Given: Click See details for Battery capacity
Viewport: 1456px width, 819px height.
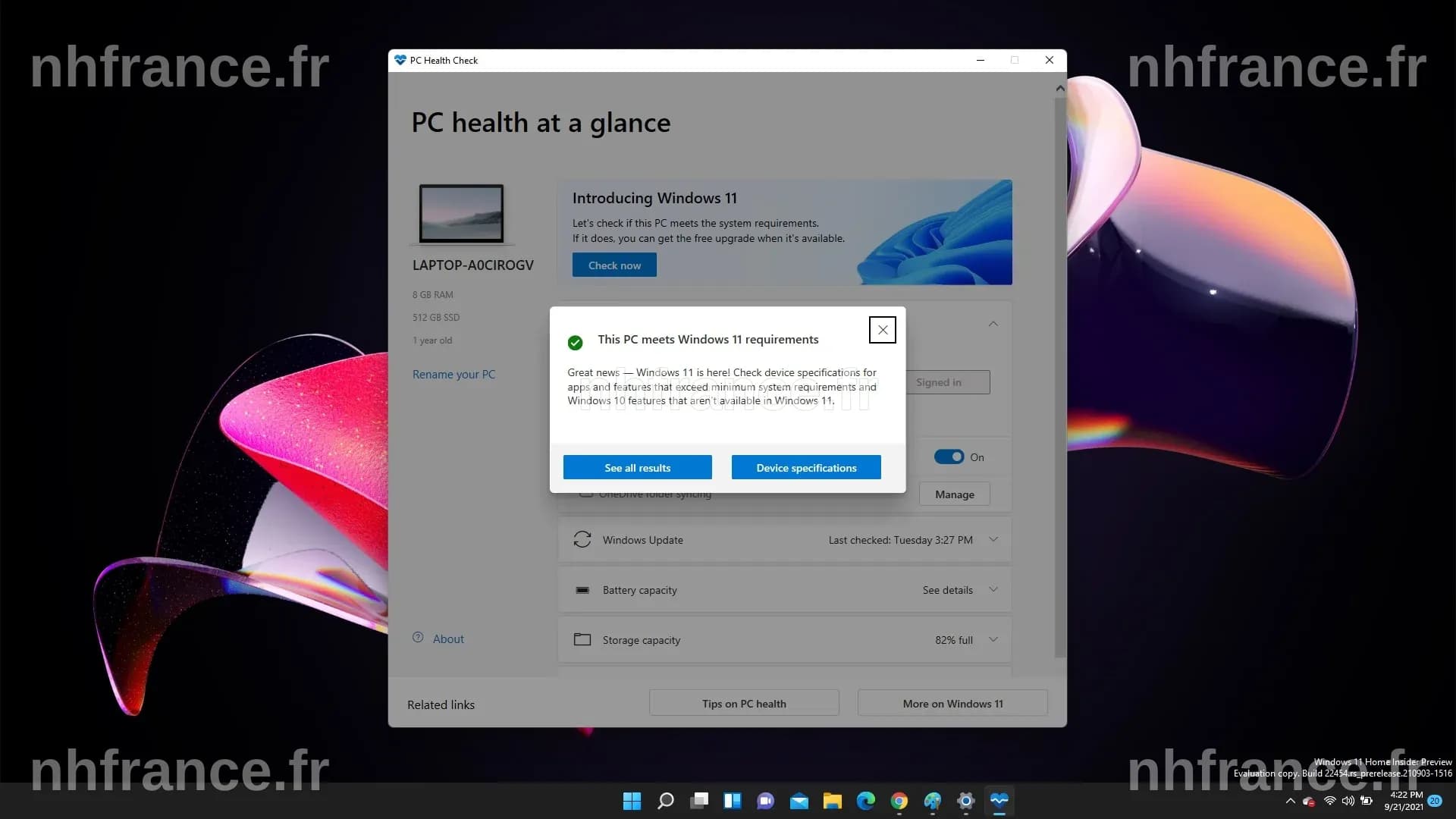Looking at the screenshot, I should coord(947,590).
